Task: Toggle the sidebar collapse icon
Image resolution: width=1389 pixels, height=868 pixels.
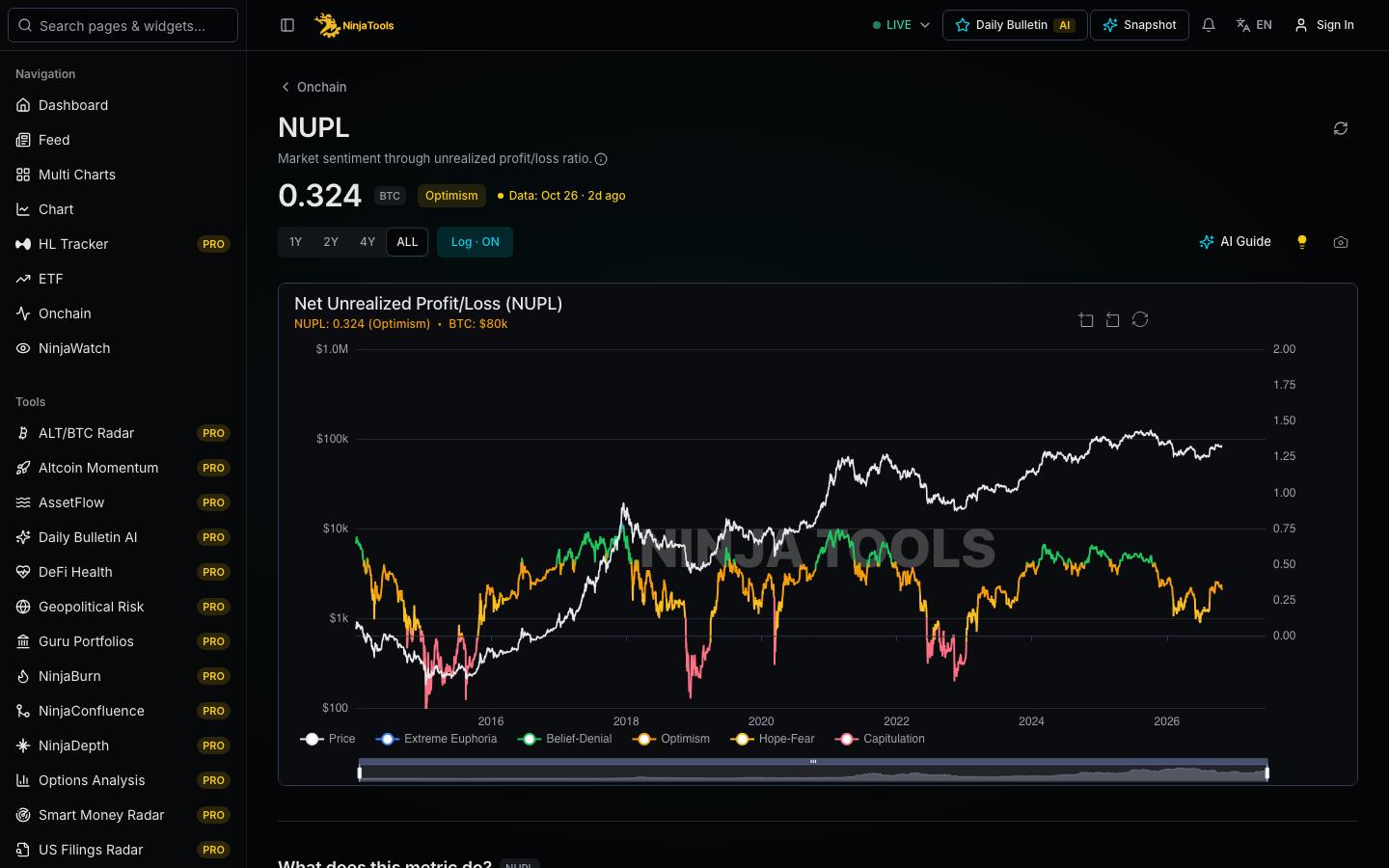Action: point(287,25)
